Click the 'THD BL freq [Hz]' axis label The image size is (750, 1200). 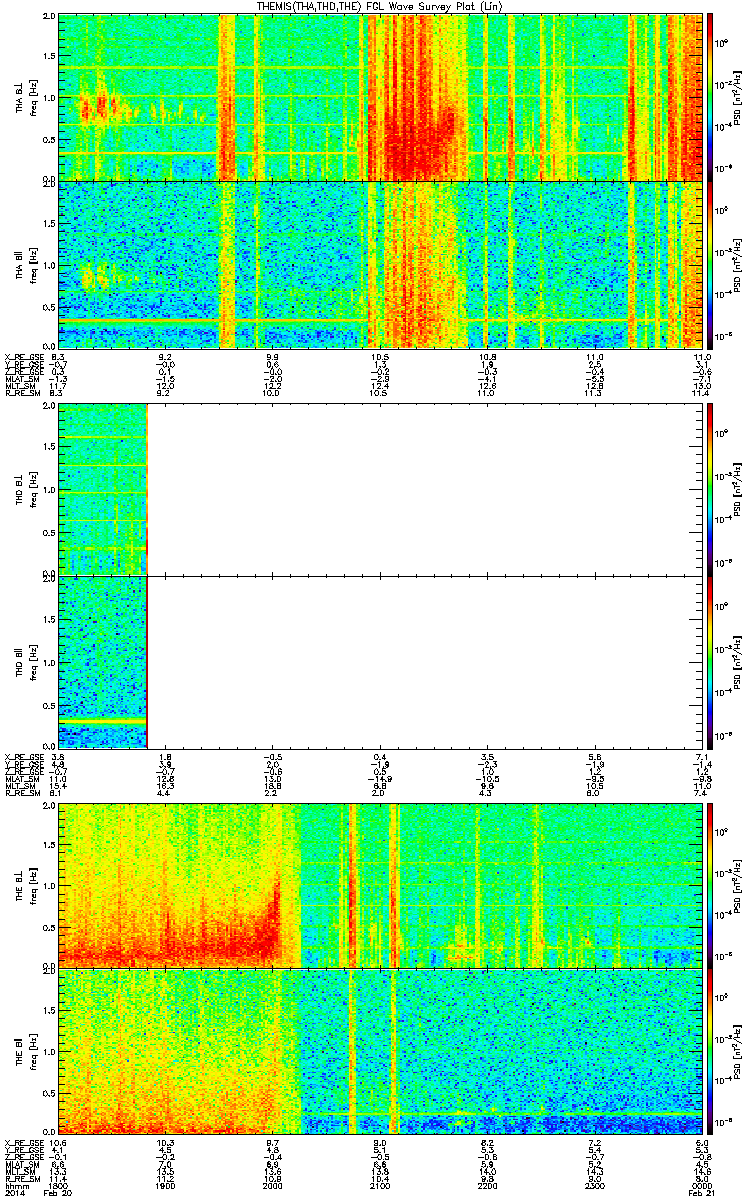tap(27, 489)
